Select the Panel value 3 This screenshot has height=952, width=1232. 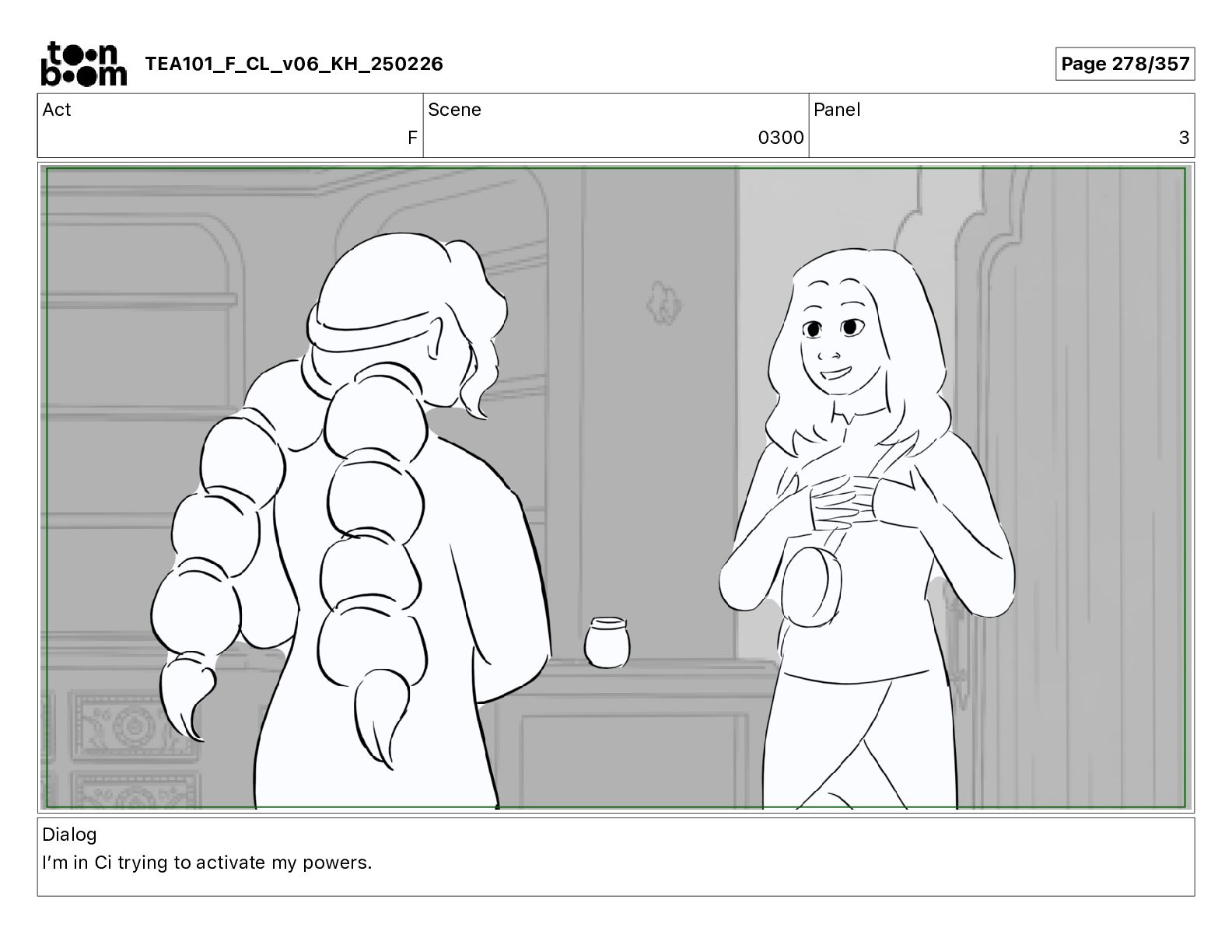click(x=1184, y=138)
